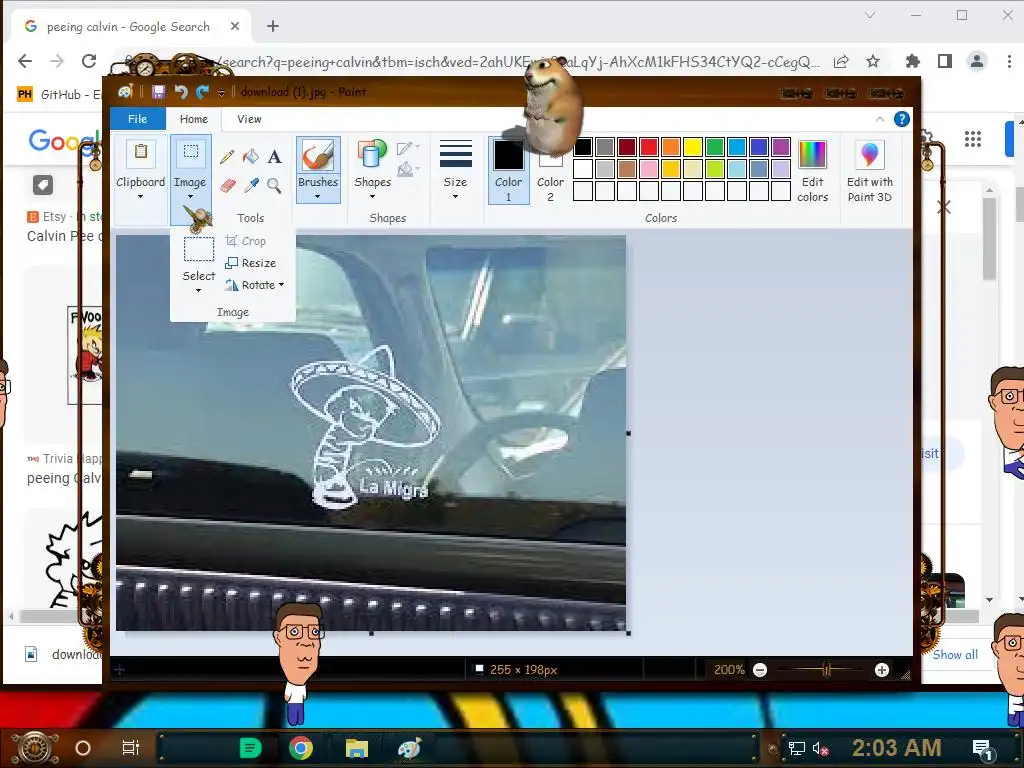Open a new Chrome tab
Screen dimensions: 1024x768
click(x=273, y=26)
